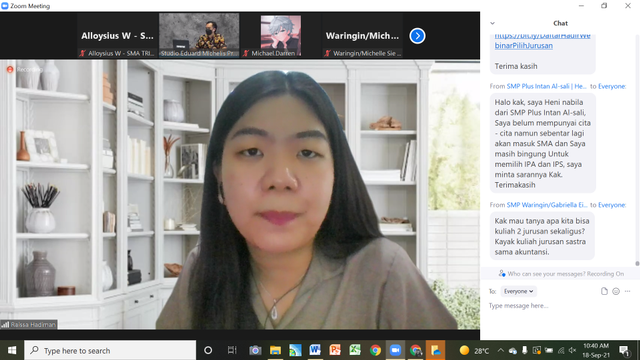Attach a file in chat

604,291
